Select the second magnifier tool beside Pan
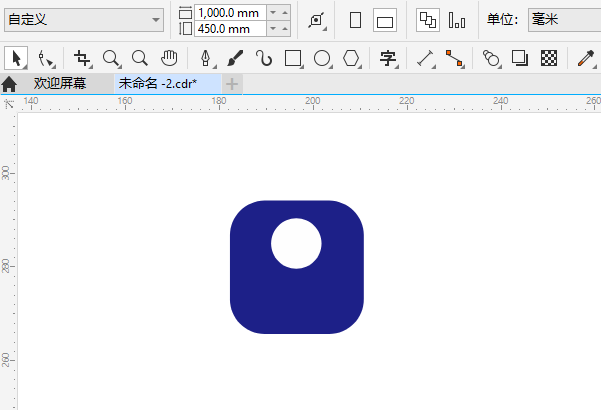 point(140,59)
